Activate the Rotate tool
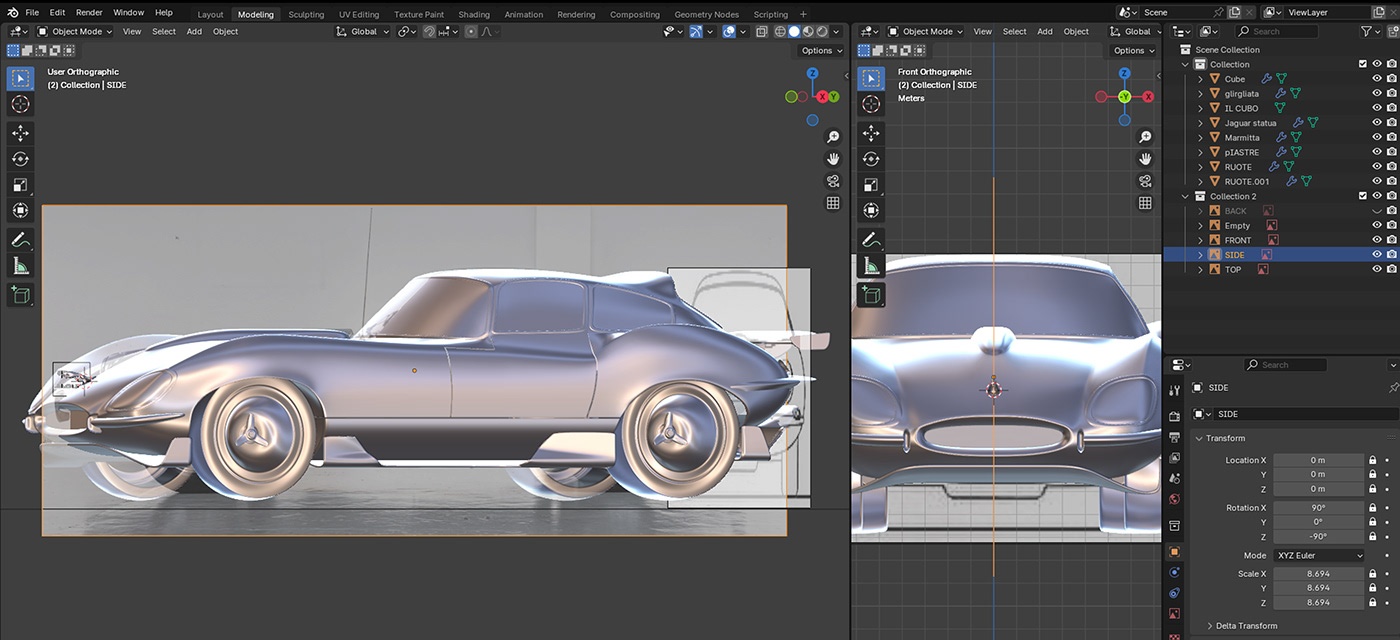Screen dimensions: 1400x640 20,158
